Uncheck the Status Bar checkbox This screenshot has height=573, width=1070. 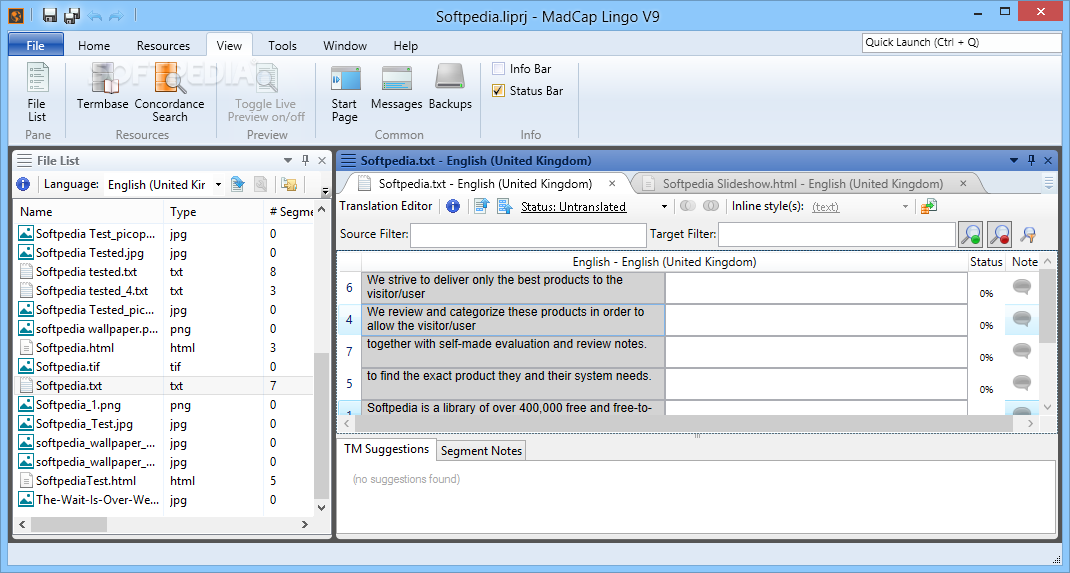[499, 90]
